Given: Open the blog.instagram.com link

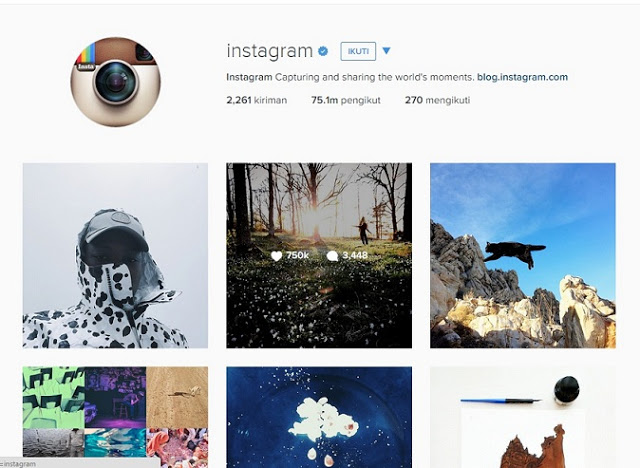Looking at the screenshot, I should (x=522, y=77).
